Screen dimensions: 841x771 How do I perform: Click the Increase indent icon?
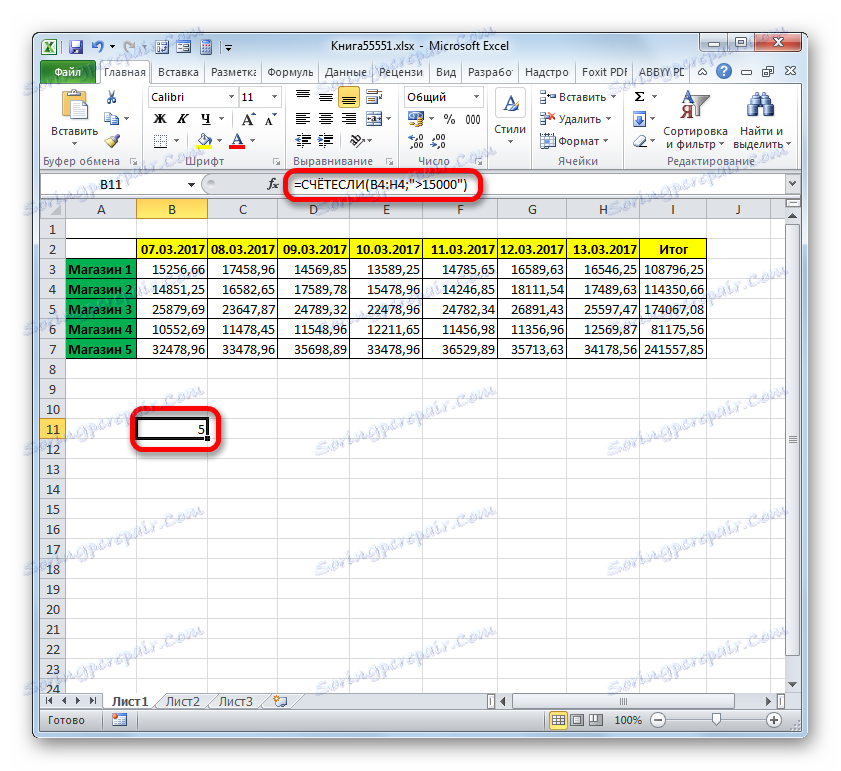(326, 141)
